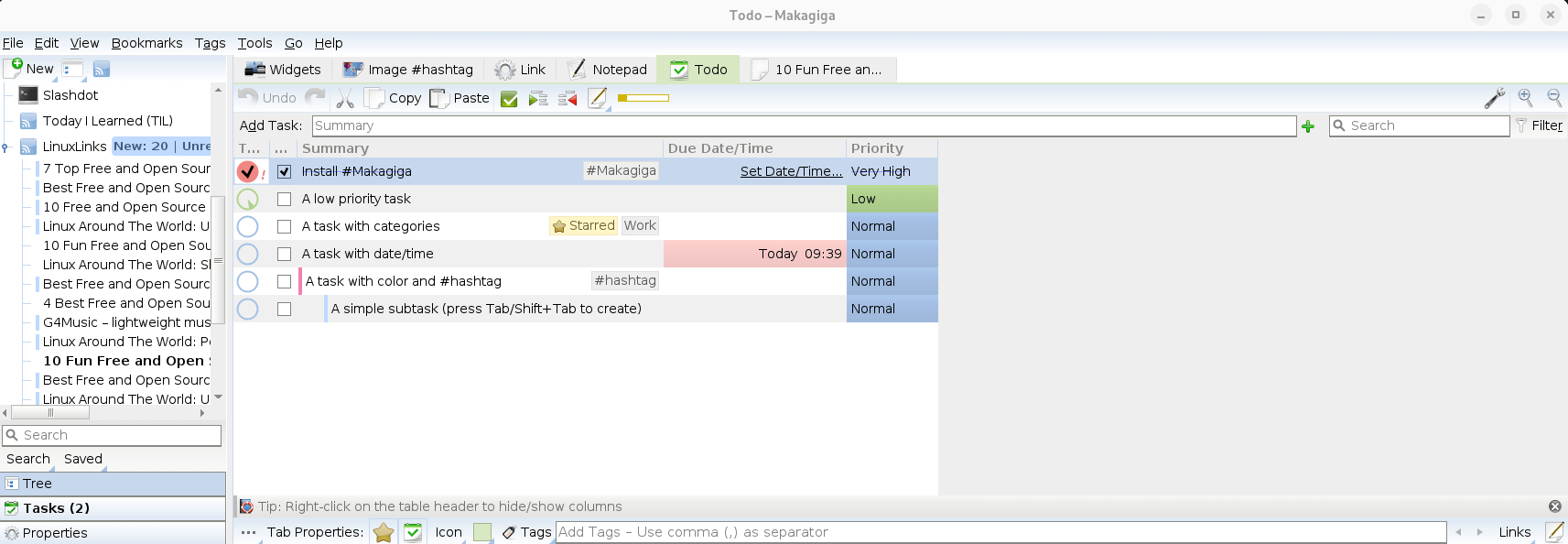1568x544 pixels.
Task: Click the Undo toolbar button
Action: [267, 98]
